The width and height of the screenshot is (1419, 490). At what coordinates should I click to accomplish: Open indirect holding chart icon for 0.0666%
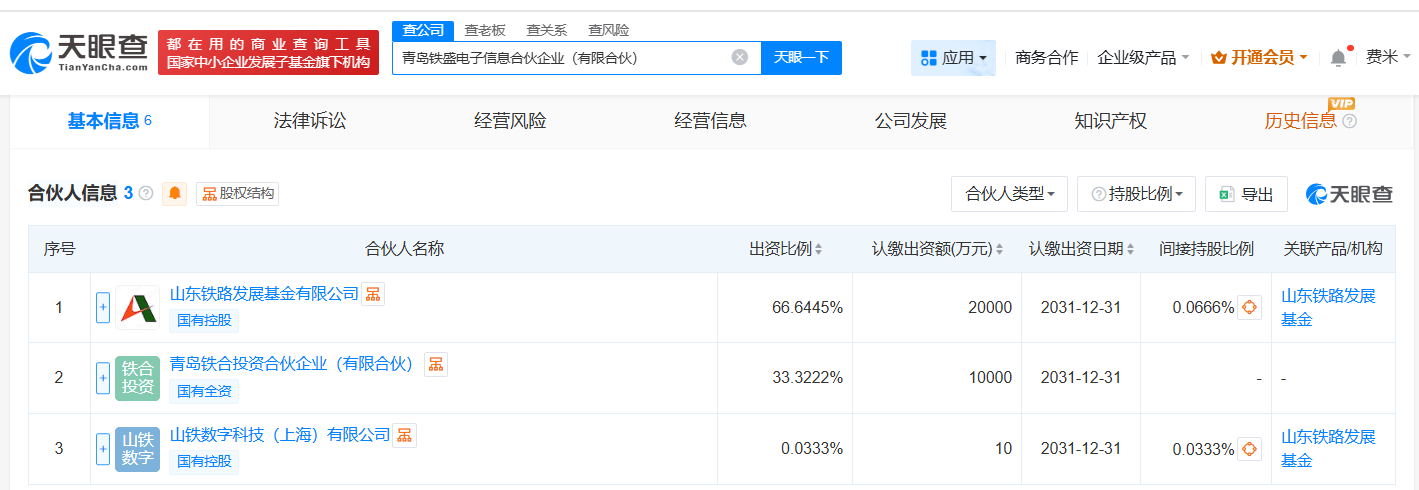coord(1249,308)
